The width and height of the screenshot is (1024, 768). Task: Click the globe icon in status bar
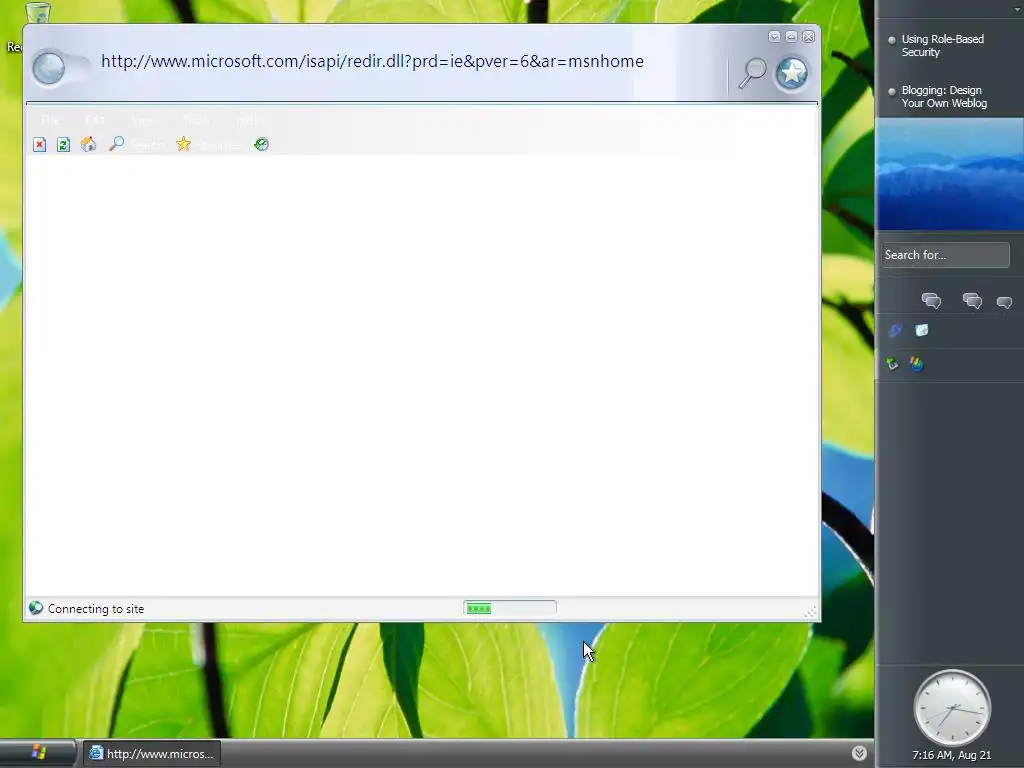(36, 608)
